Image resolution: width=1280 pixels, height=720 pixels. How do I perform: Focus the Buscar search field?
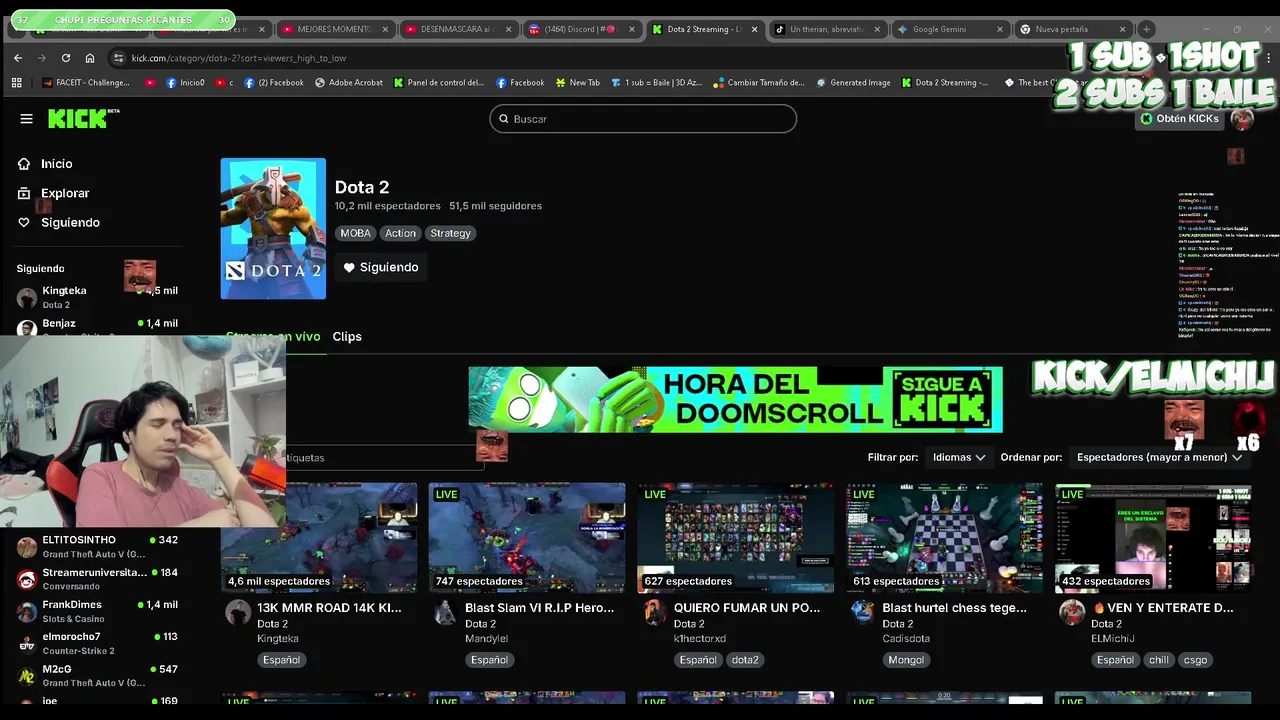point(643,119)
